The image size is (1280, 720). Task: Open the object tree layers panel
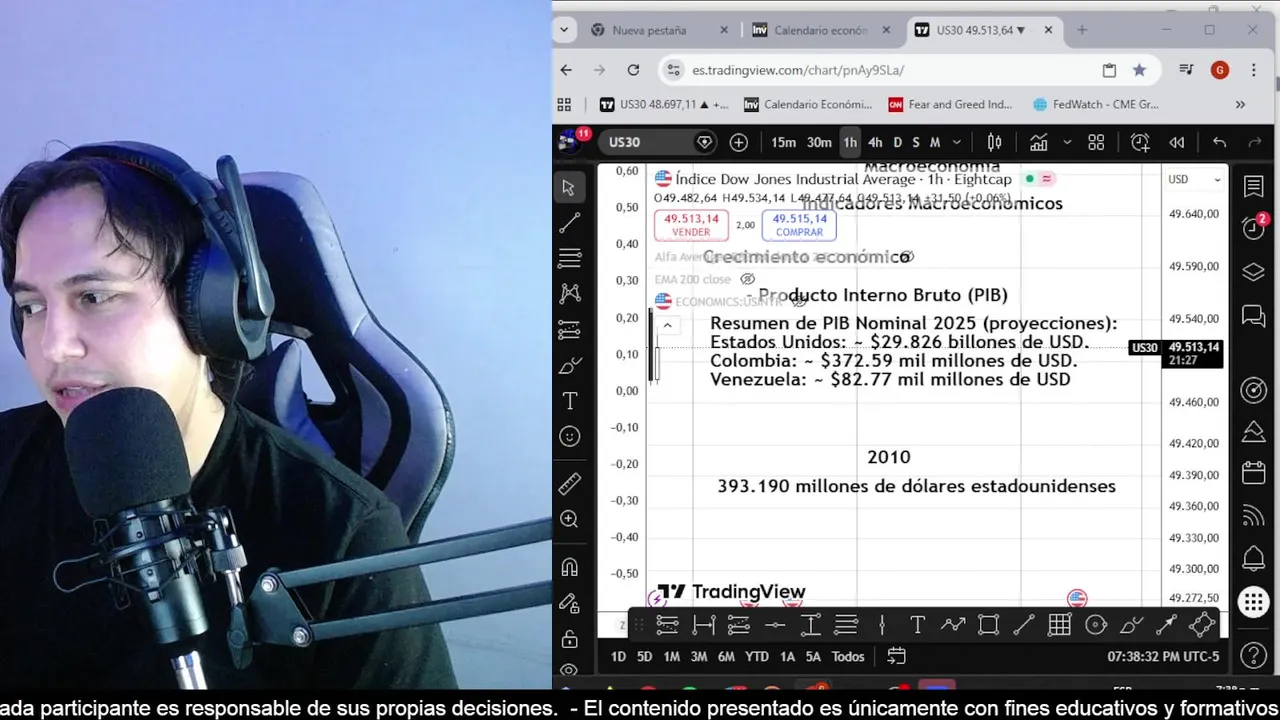pyautogui.click(x=1253, y=272)
